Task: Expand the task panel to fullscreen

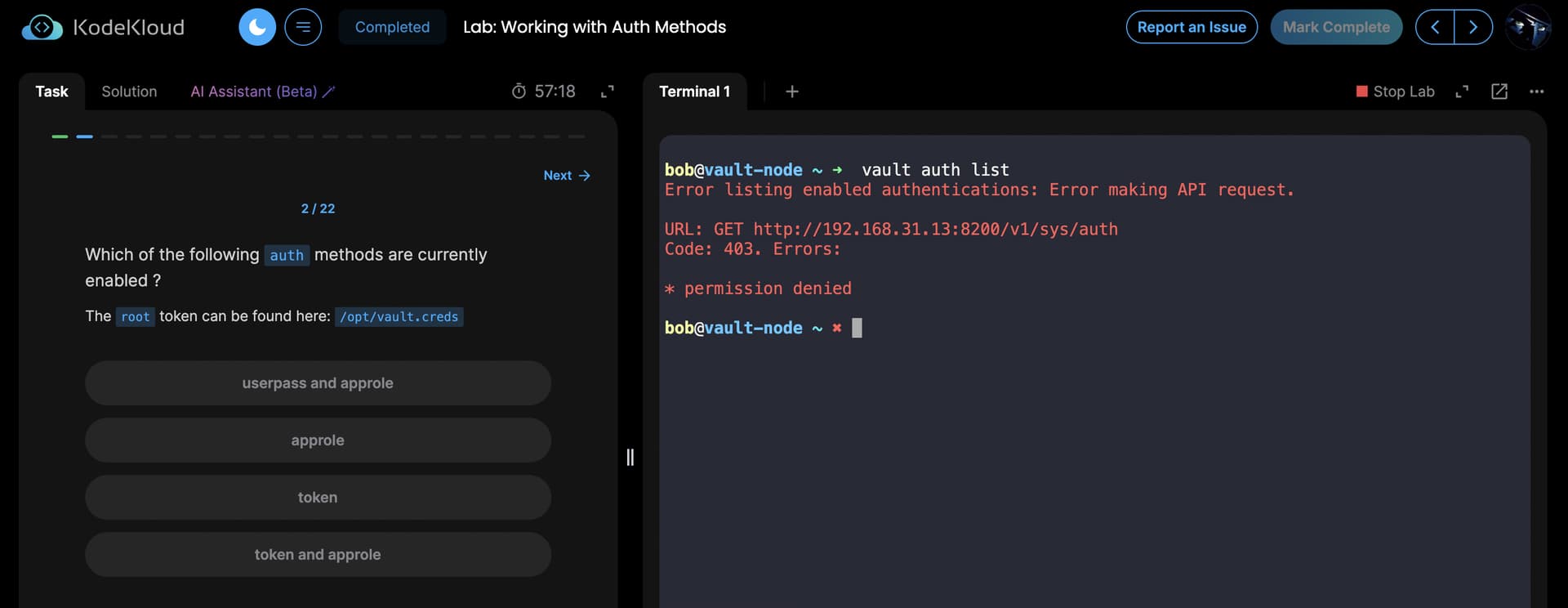Action: [608, 92]
